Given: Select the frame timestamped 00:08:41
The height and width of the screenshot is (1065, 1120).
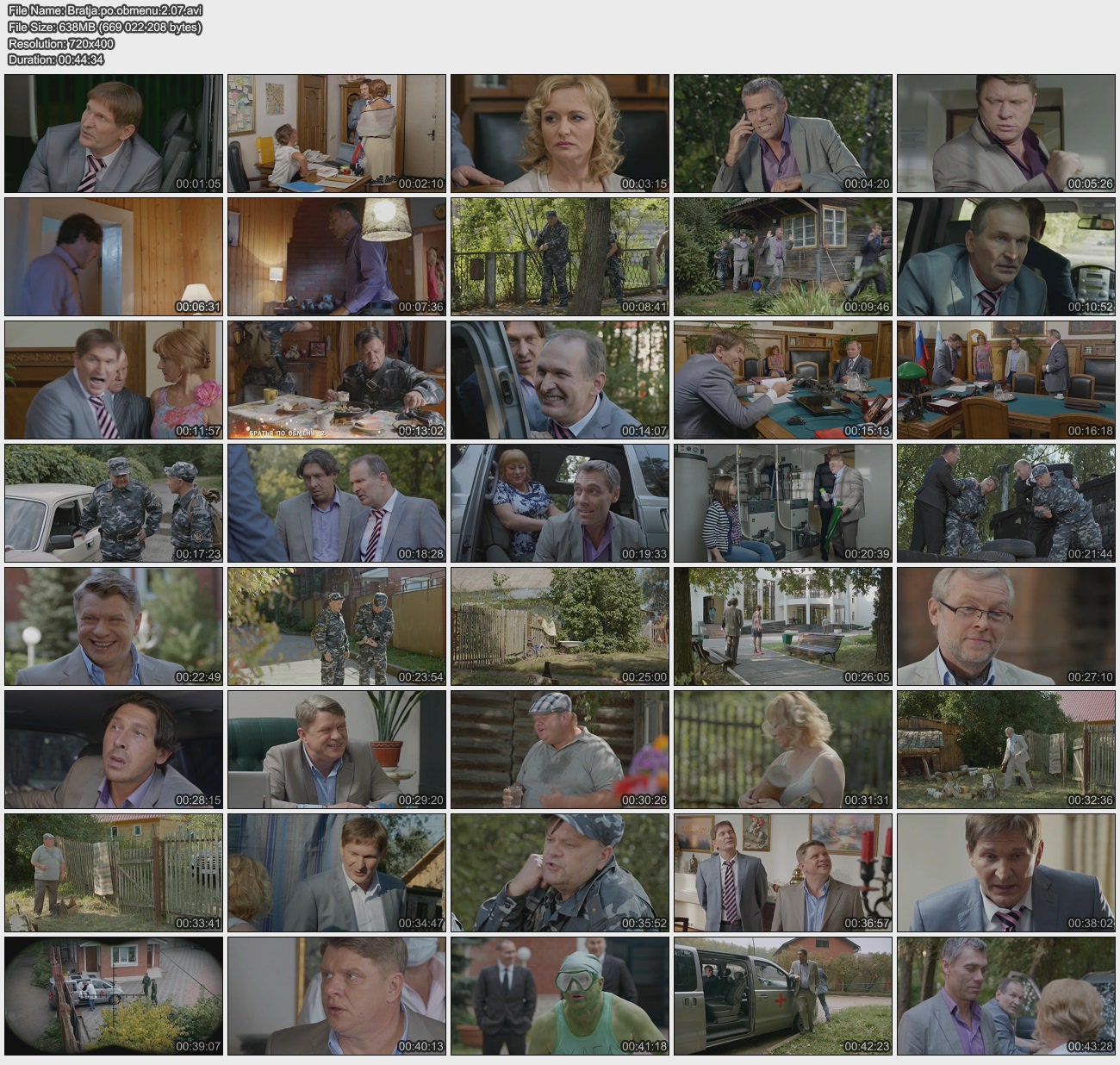Looking at the screenshot, I should [559, 257].
